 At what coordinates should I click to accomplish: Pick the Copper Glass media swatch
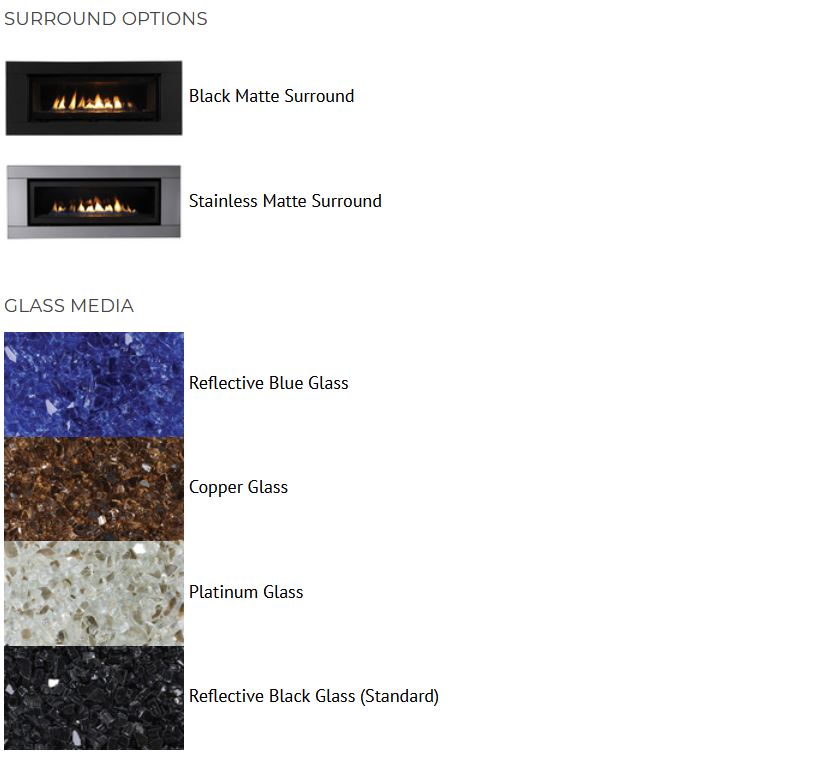[x=94, y=489]
